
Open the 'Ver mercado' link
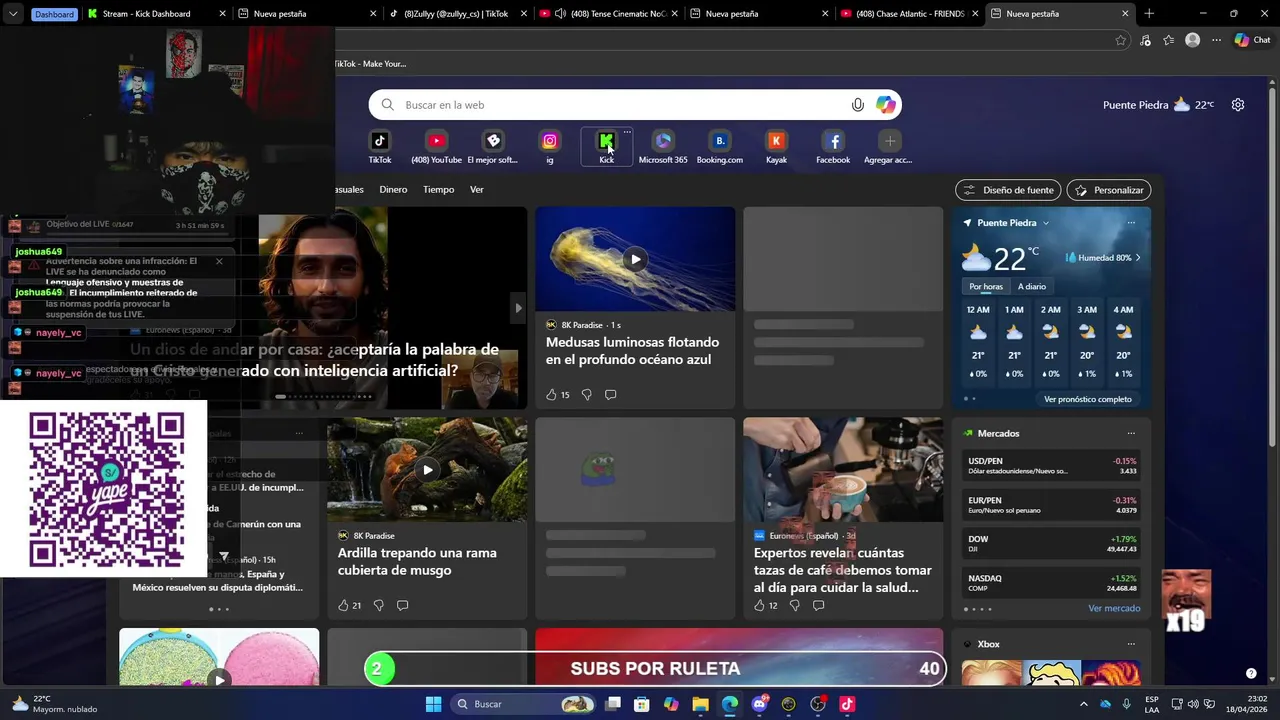point(1114,608)
